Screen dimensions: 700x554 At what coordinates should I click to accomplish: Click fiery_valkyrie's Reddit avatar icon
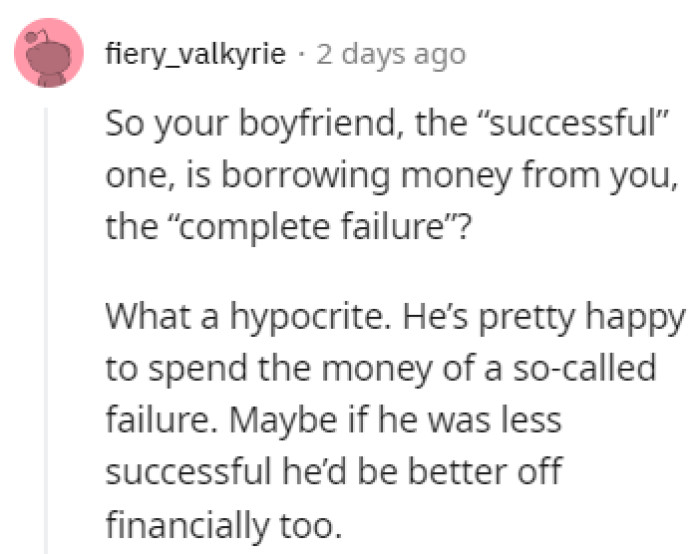(49, 52)
